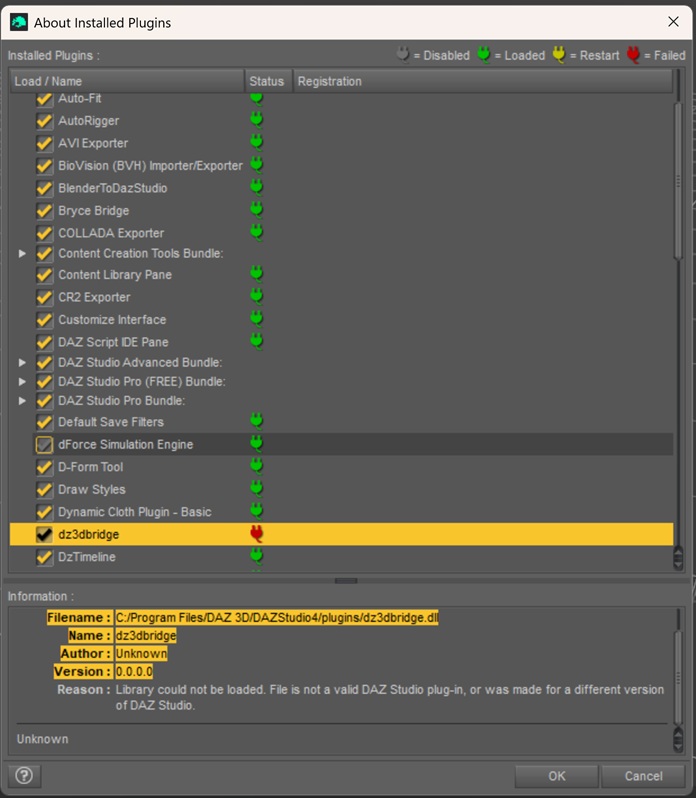
Task: Click the green Loaded plug in the legend
Action: point(483,54)
